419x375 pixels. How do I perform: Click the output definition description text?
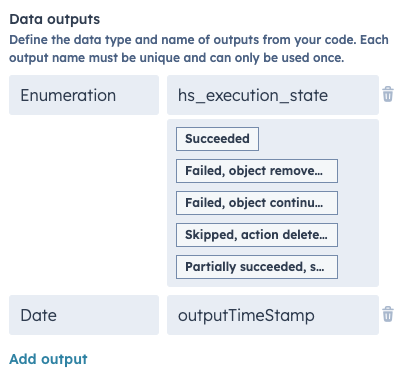click(x=199, y=49)
